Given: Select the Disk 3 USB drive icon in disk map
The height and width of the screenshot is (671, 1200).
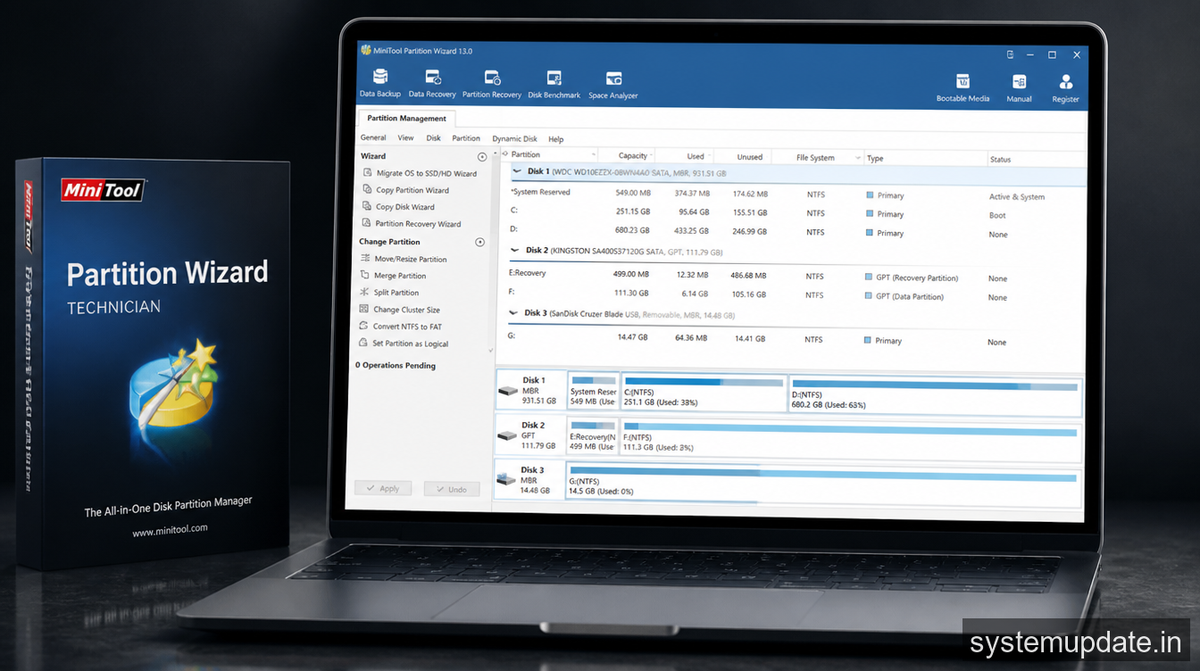Looking at the screenshot, I should pos(508,480).
